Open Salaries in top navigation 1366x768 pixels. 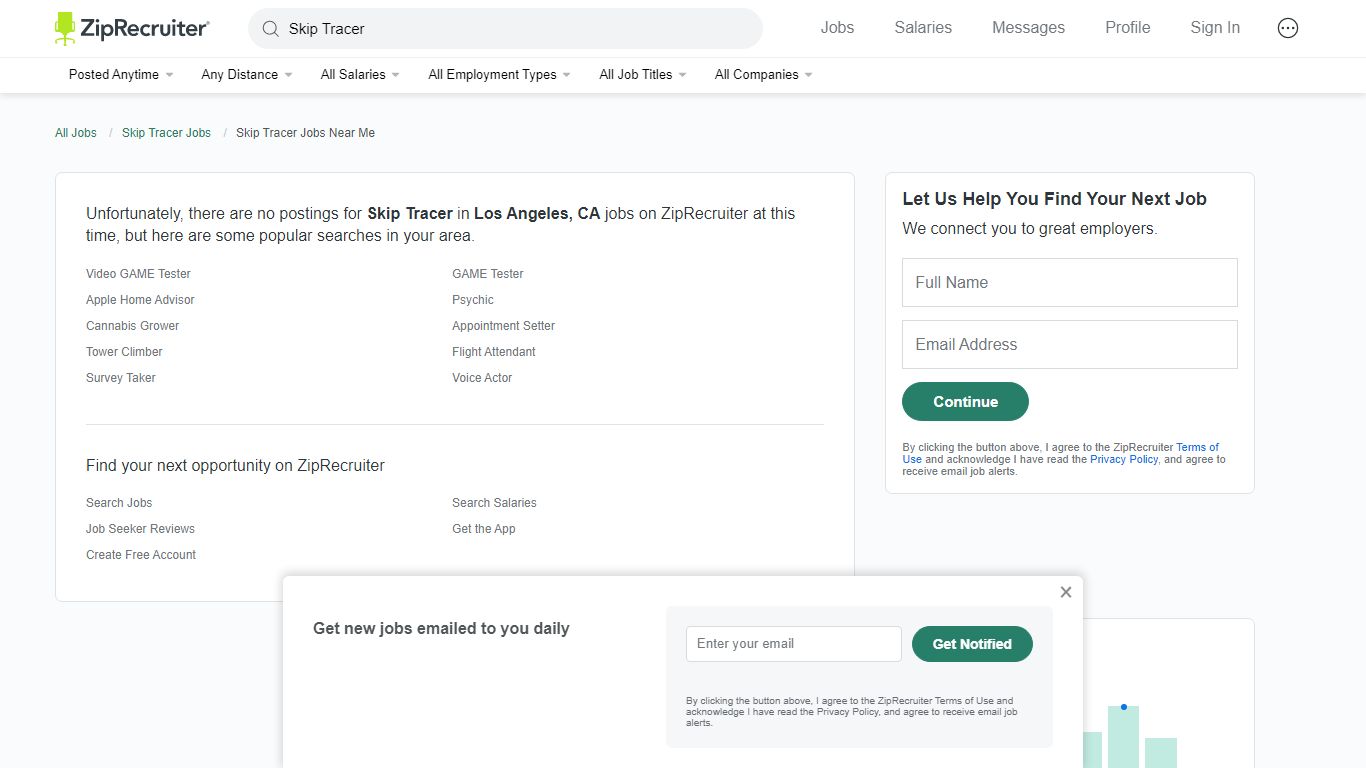point(923,28)
